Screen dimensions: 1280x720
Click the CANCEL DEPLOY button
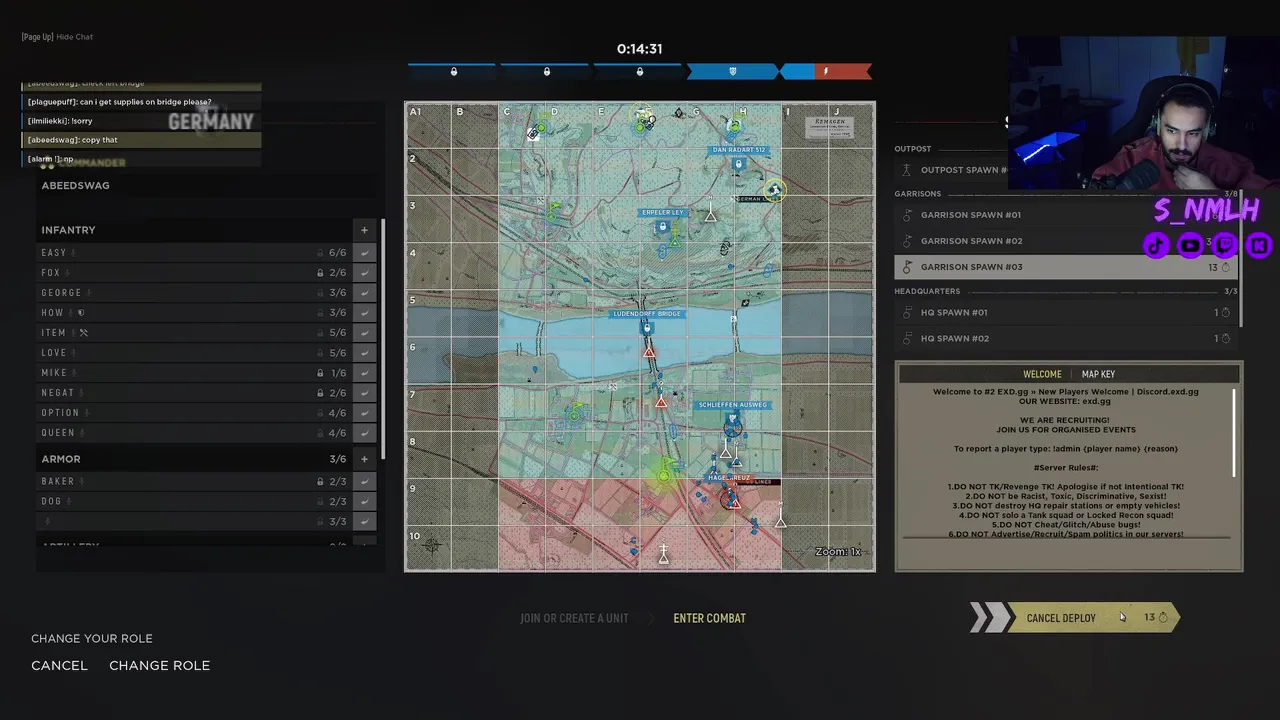1076,618
